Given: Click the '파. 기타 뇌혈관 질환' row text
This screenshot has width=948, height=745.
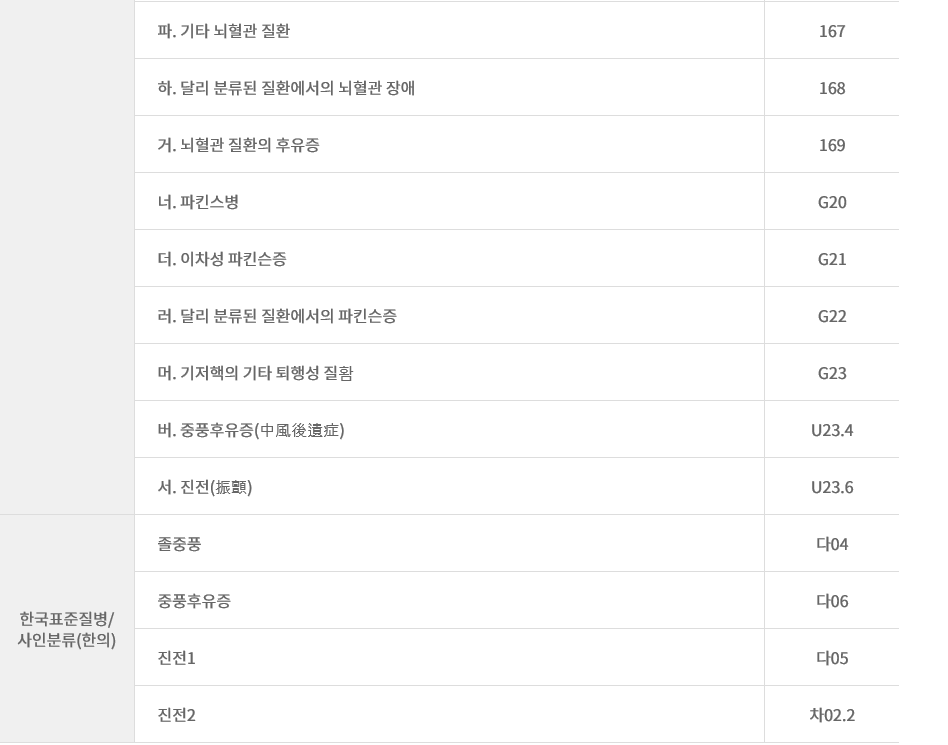Looking at the screenshot, I should pos(224,31).
